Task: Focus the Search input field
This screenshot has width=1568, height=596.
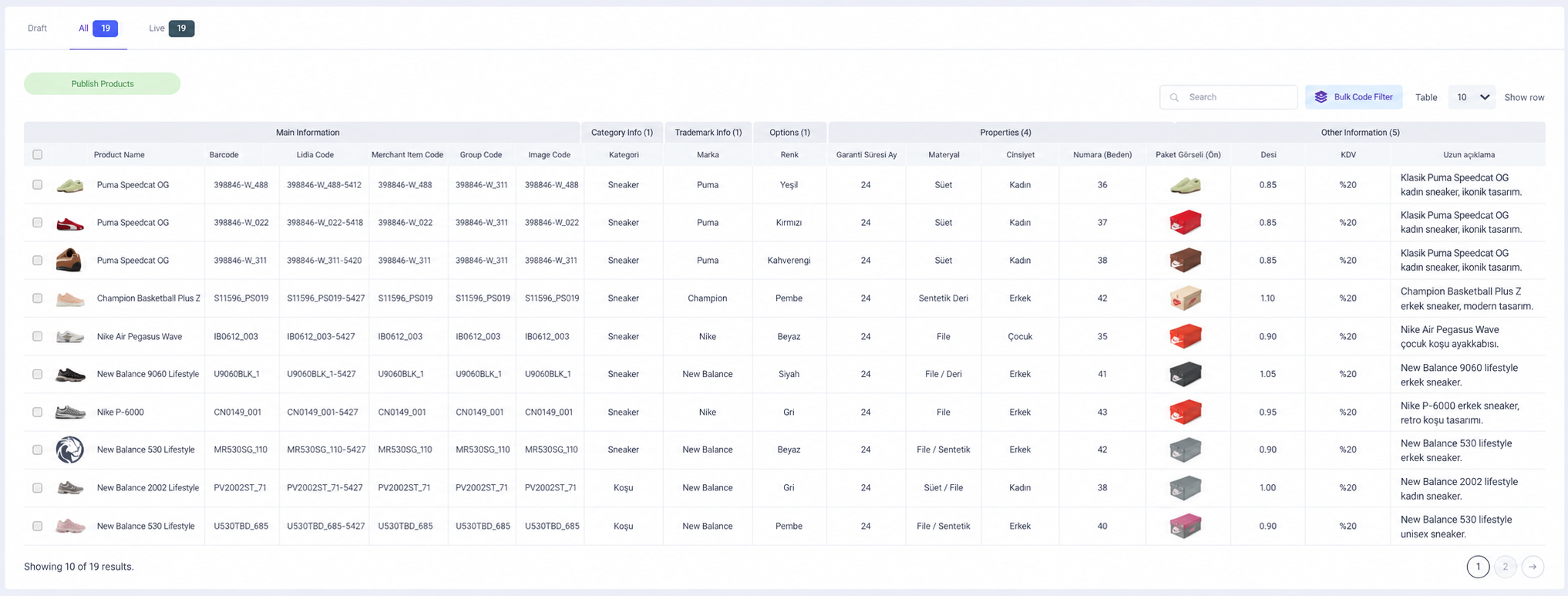Action: (x=1229, y=97)
